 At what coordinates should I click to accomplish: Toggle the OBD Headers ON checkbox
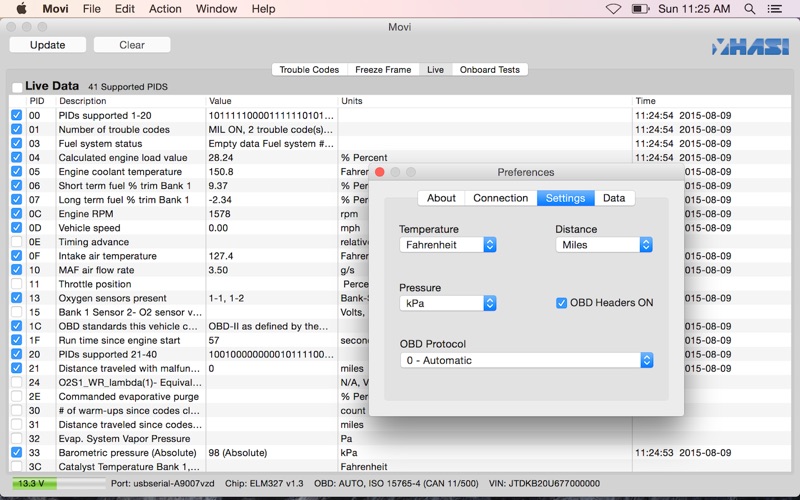pos(562,303)
